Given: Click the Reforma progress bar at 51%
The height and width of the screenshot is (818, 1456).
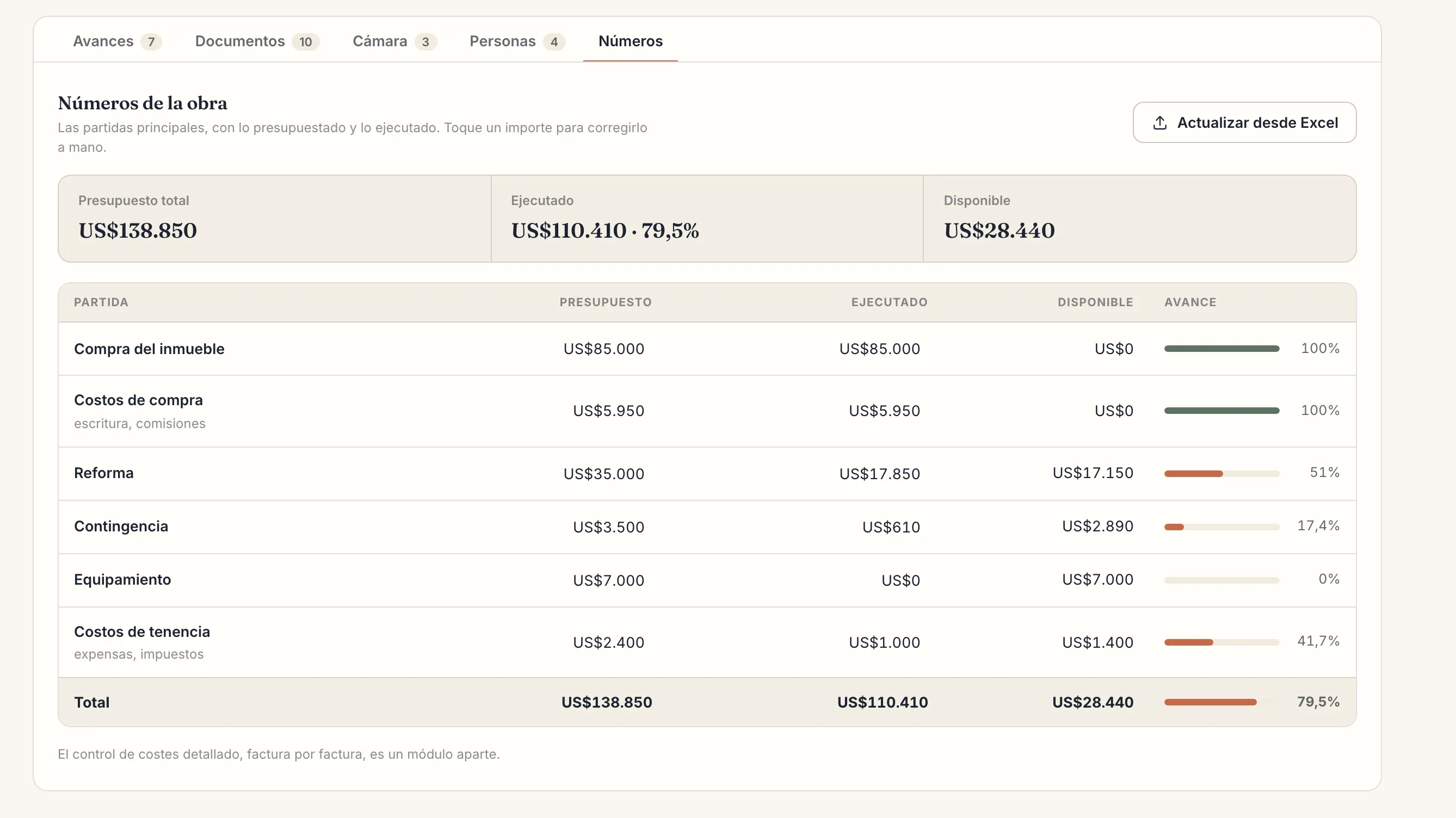Looking at the screenshot, I should [1221, 473].
